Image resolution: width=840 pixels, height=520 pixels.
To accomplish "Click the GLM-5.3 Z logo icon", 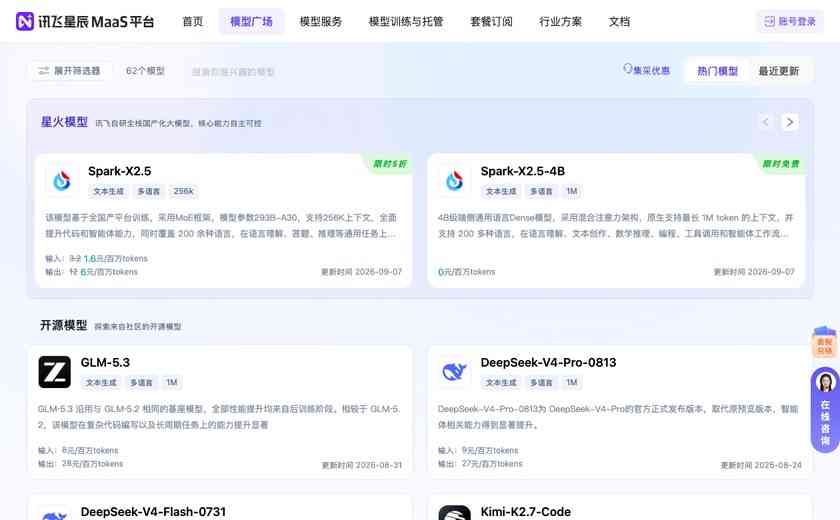I will point(55,372).
